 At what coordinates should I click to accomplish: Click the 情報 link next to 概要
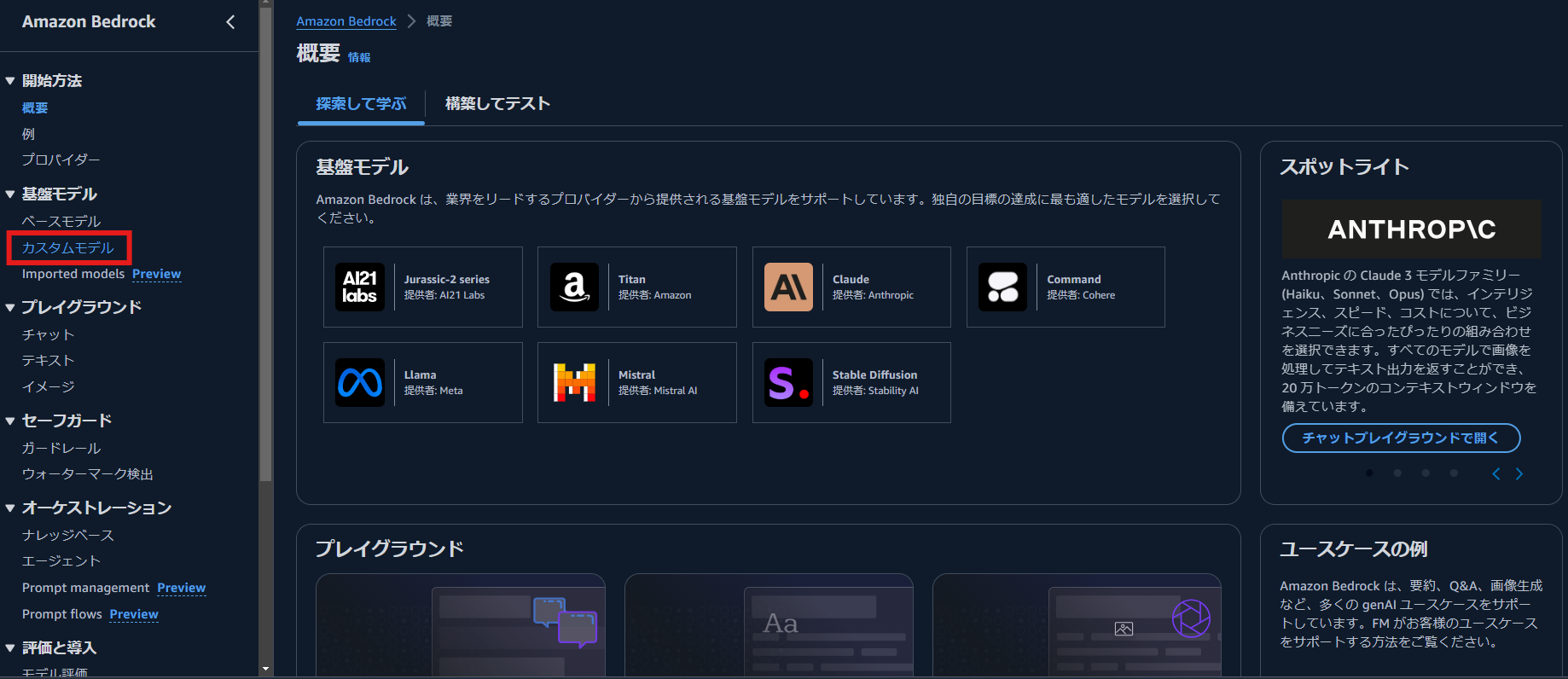pos(359,57)
